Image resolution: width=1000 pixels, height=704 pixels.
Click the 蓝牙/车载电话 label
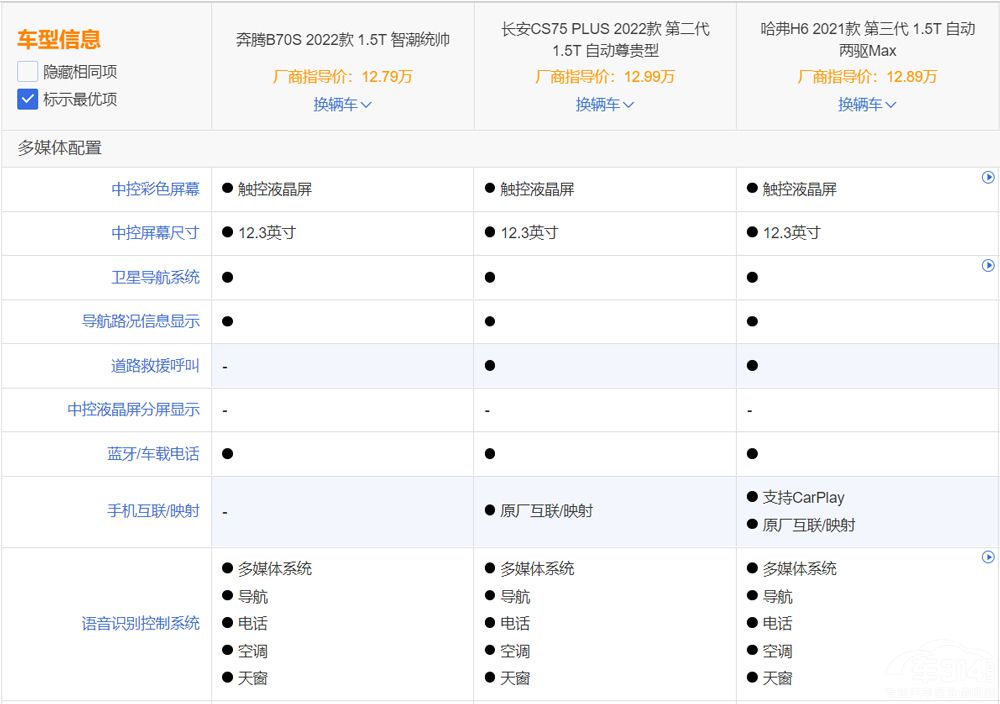(x=153, y=454)
